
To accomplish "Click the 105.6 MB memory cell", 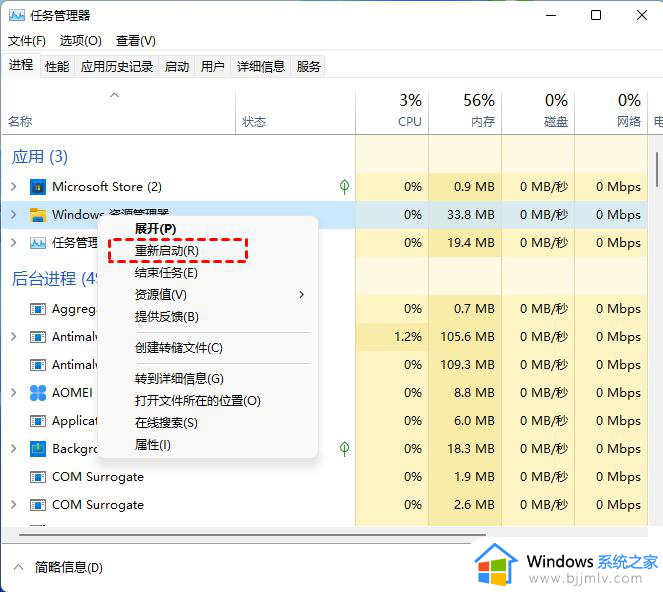I will [x=467, y=337].
